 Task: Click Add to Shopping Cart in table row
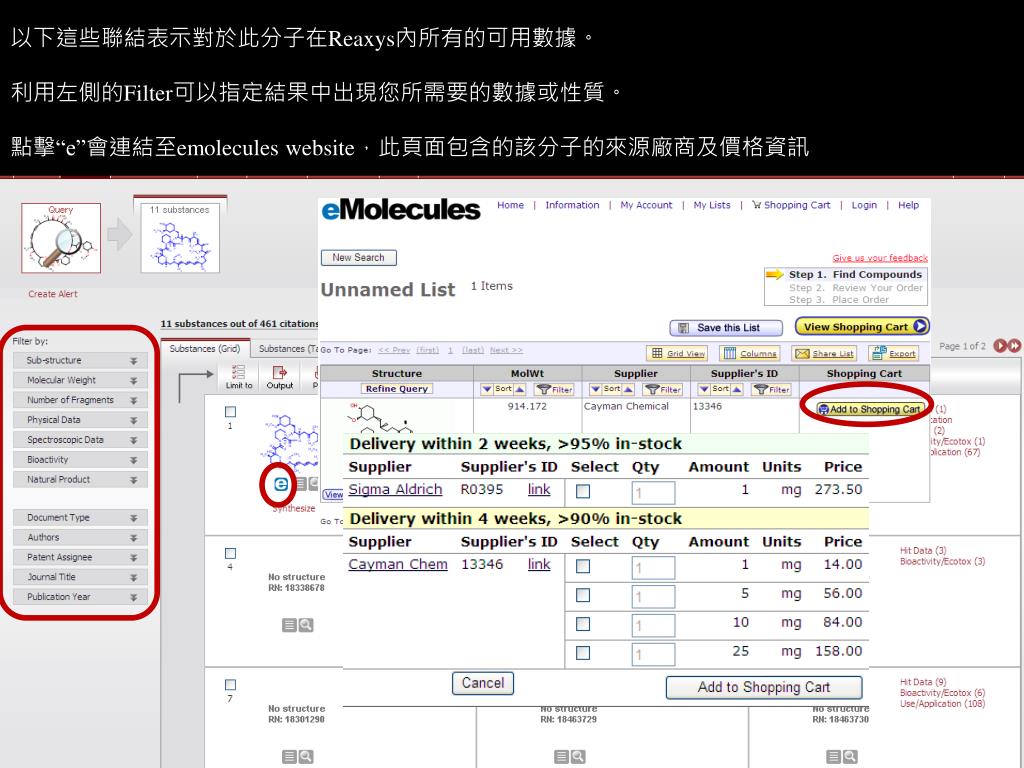point(869,409)
